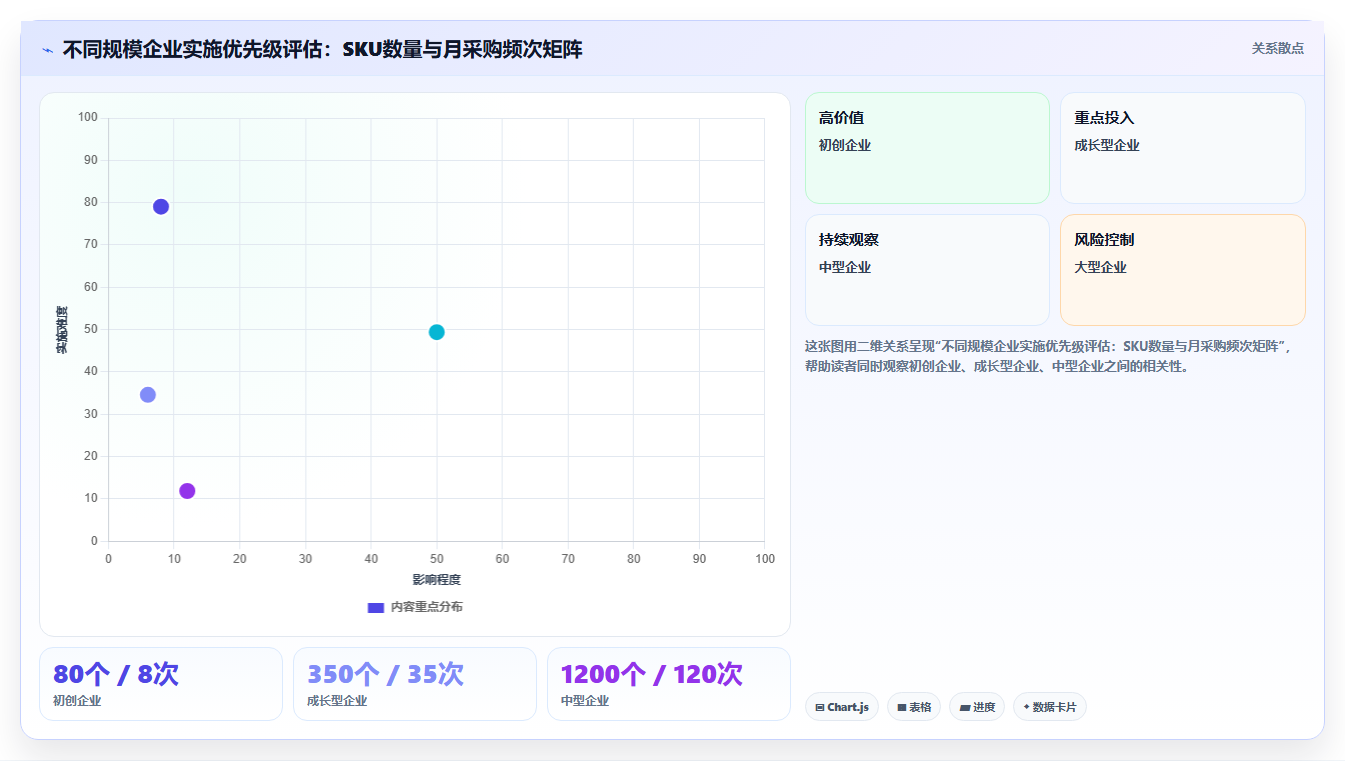Click the 100 tick on the y-axis

click(x=88, y=118)
